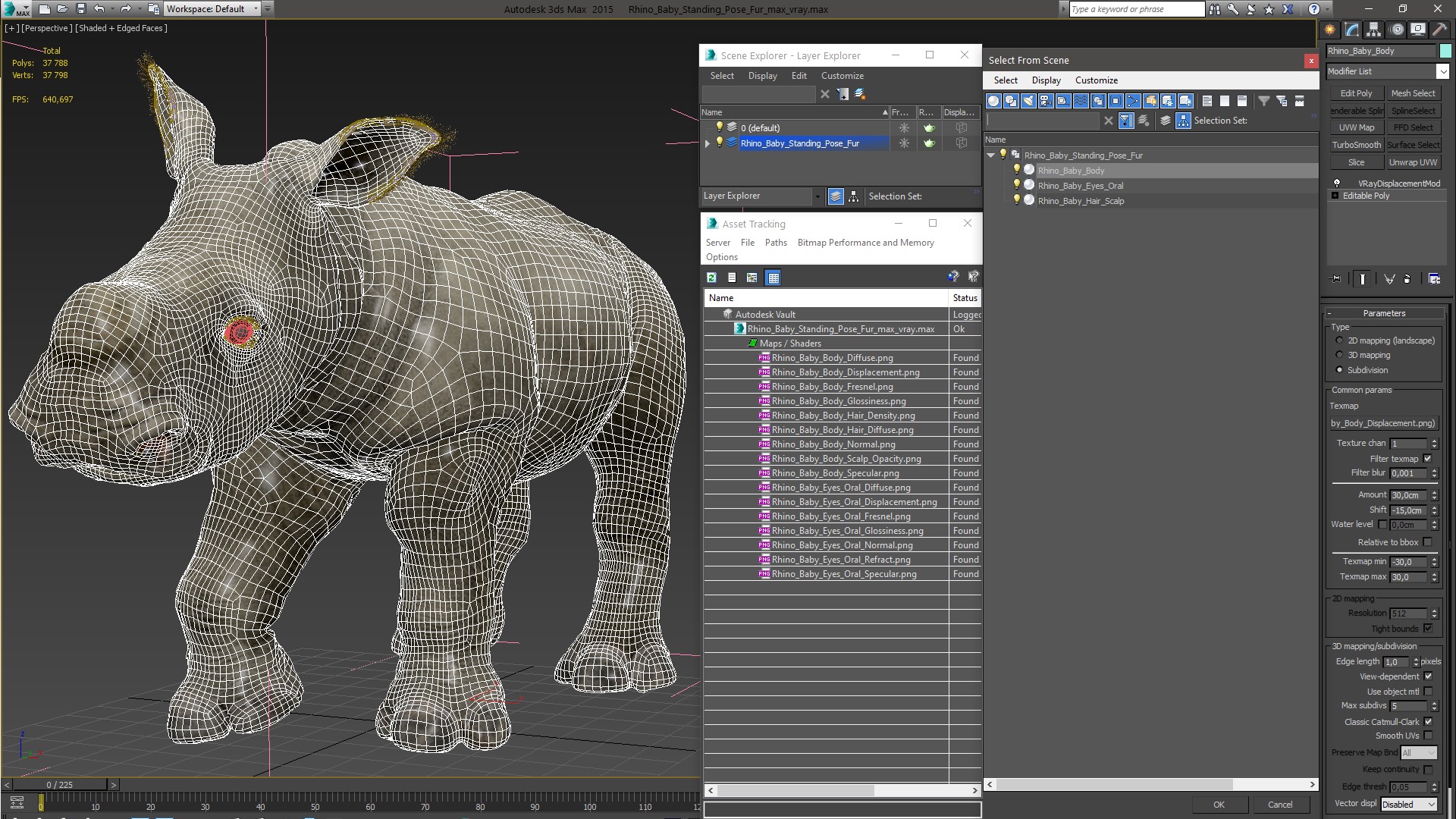
Task: Open Preserve Map Bnd dropdown
Action: 1419,753
